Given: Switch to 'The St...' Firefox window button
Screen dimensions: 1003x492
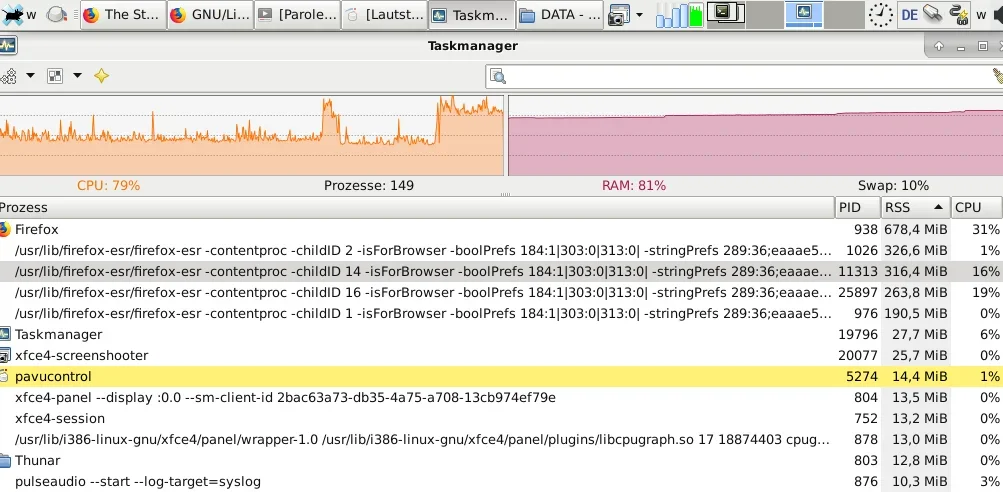Looking at the screenshot, I should [123, 15].
